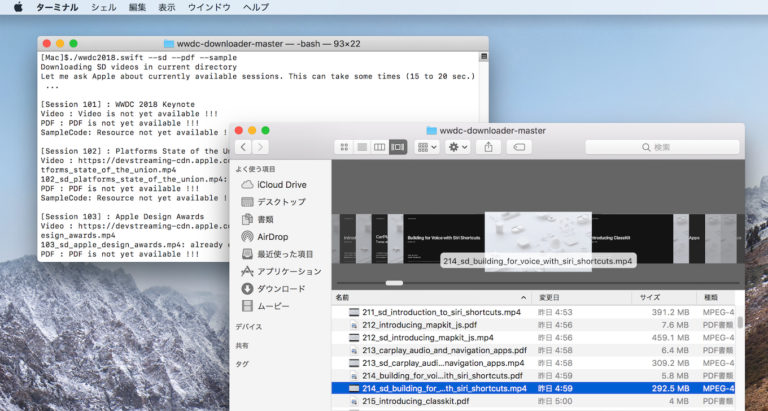
Task: Click Terminal line '[Session 103] : Apple Design Awards'
Action: tap(122, 217)
